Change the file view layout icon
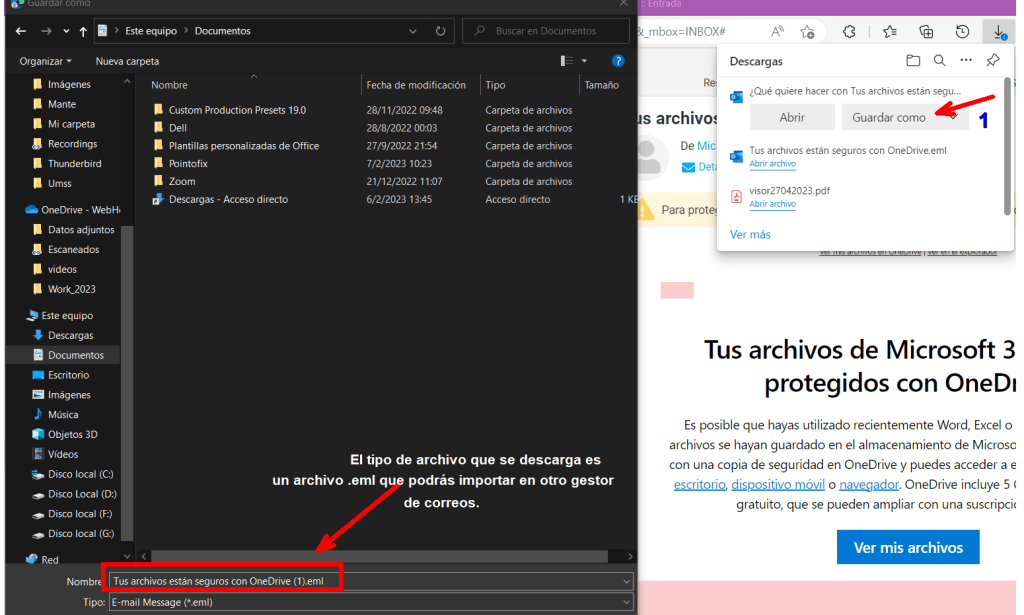Image resolution: width=1024 pixels, height=615 pixels. coord(567,61)
